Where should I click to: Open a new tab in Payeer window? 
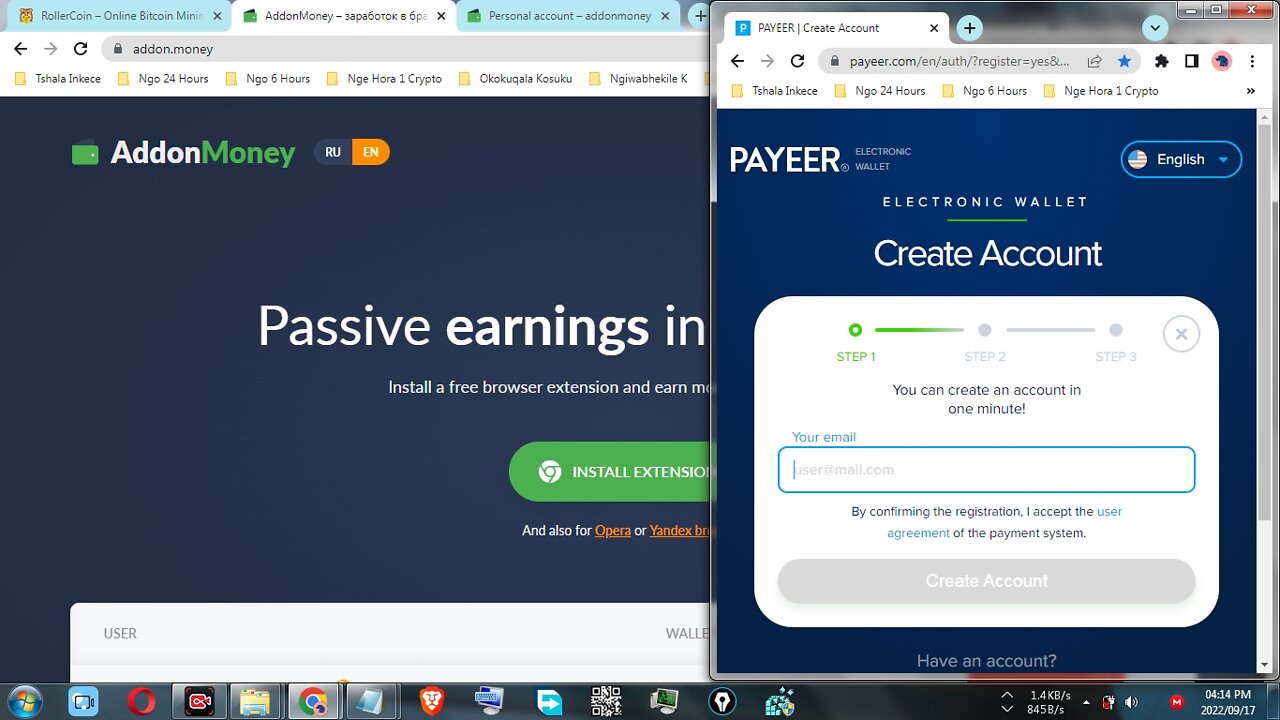coord(969,28)
